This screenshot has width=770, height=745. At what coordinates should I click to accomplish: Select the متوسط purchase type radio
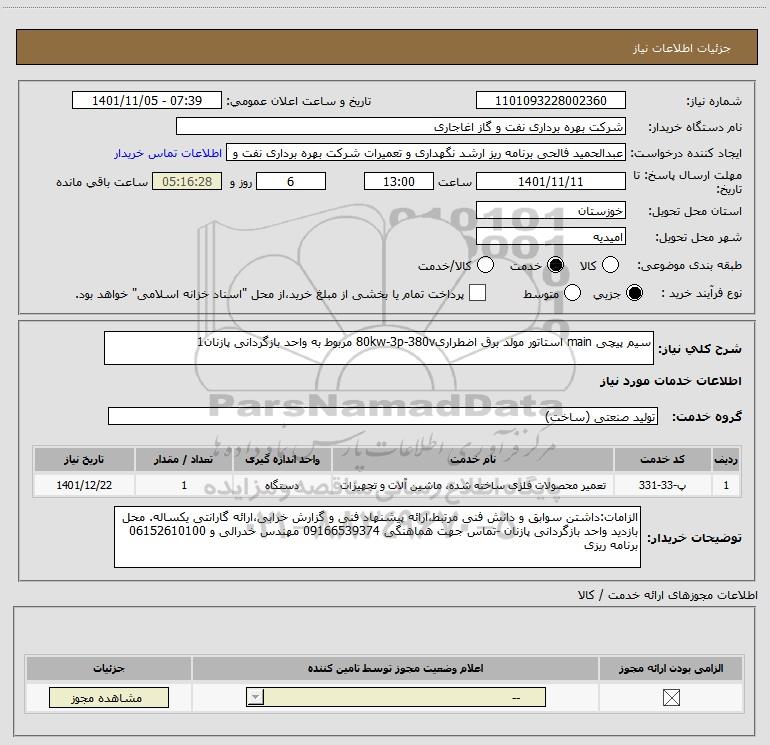pos(572,293)
